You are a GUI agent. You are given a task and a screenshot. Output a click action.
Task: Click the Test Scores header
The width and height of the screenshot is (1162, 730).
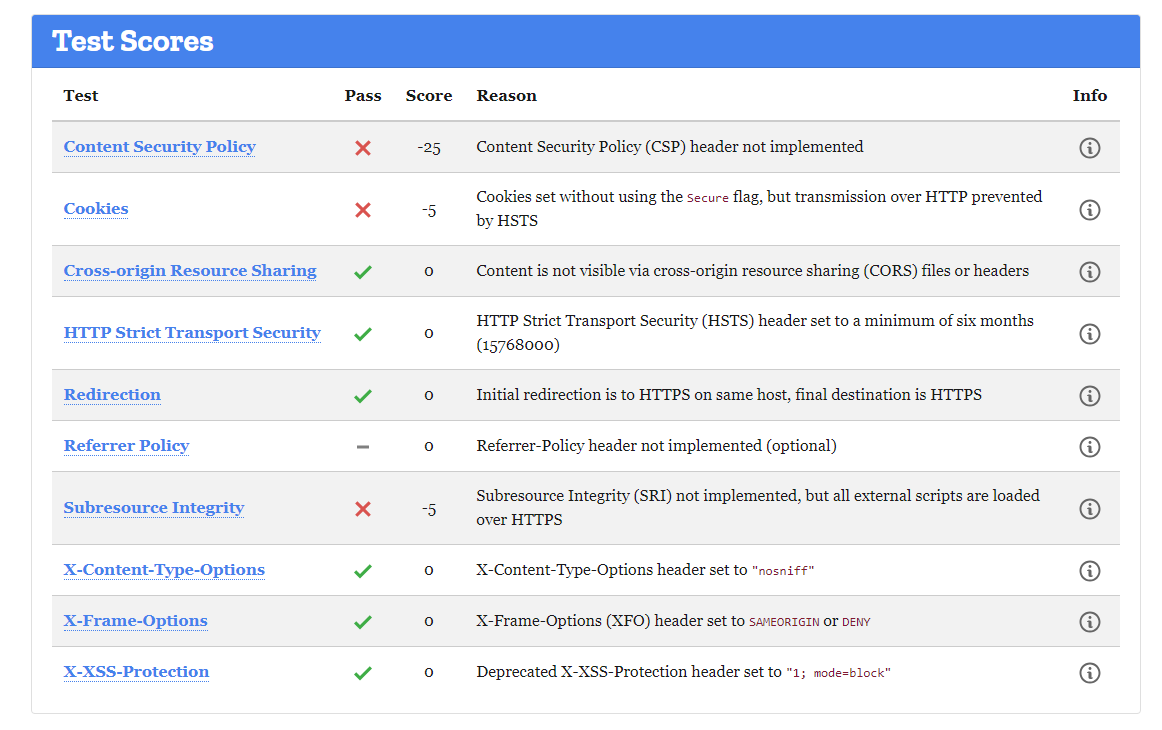click(130, 41)
